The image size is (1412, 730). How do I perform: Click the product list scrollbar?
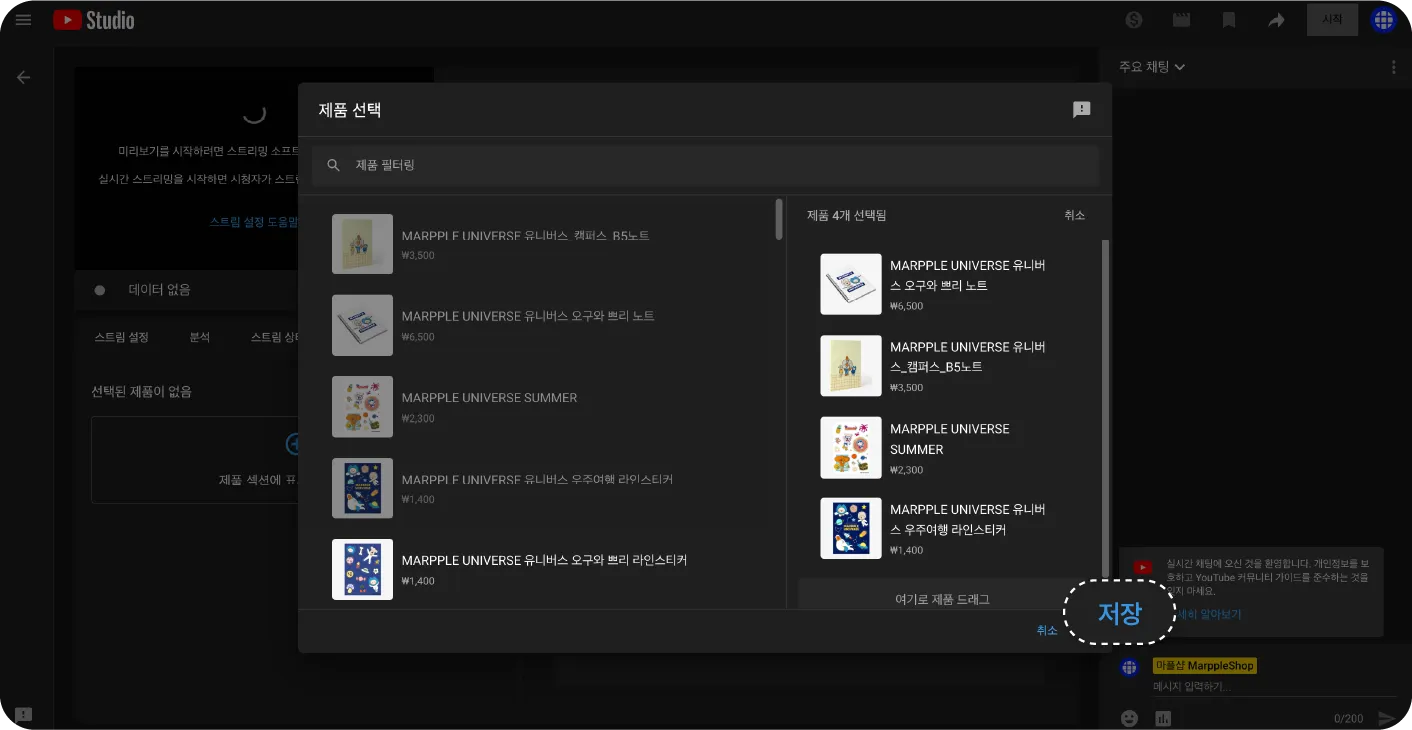click(x=779, y=219)
